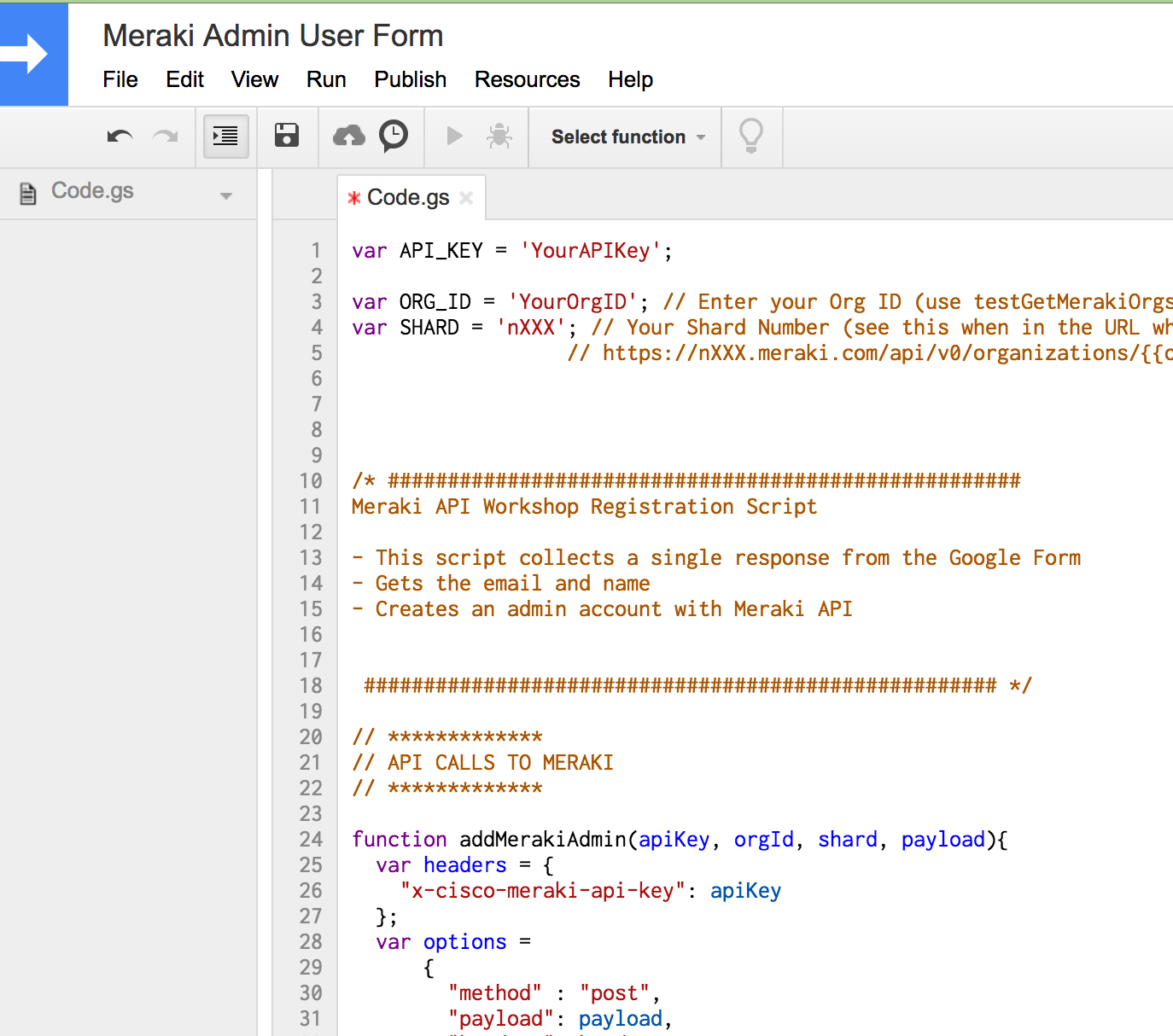This screenshot has height=1036, width=1173.
Task: Select Code.gs in the file sidebar
Action: pyautogui.click(x=92, y=191)
